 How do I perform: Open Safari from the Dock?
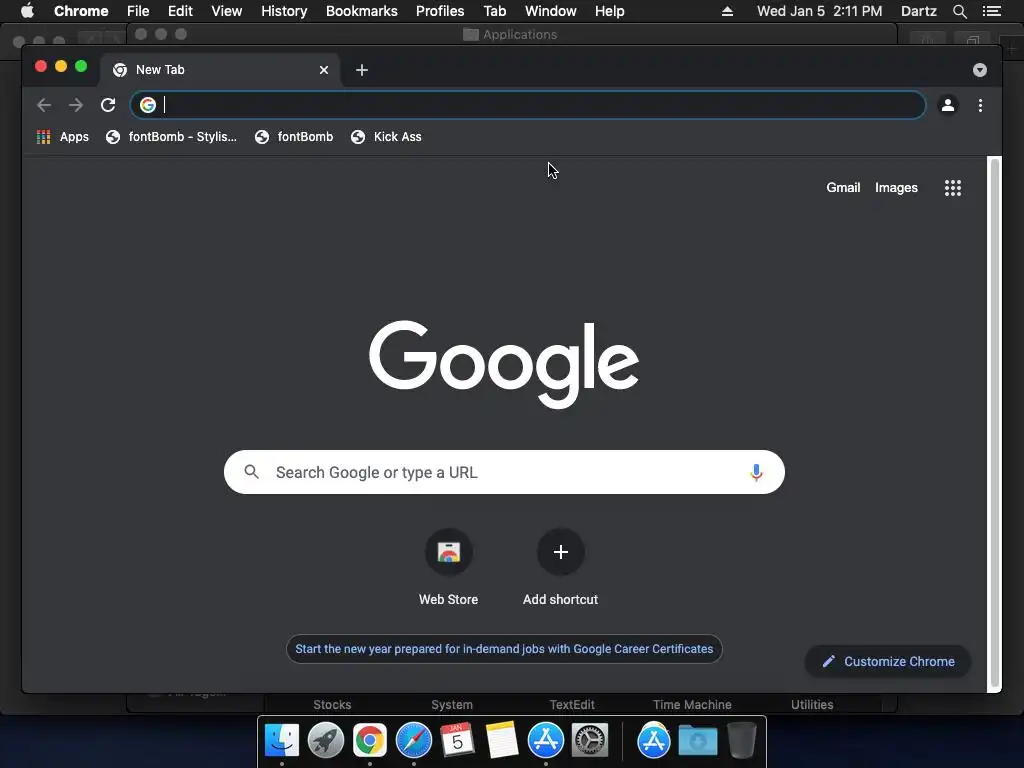point(413,740)
